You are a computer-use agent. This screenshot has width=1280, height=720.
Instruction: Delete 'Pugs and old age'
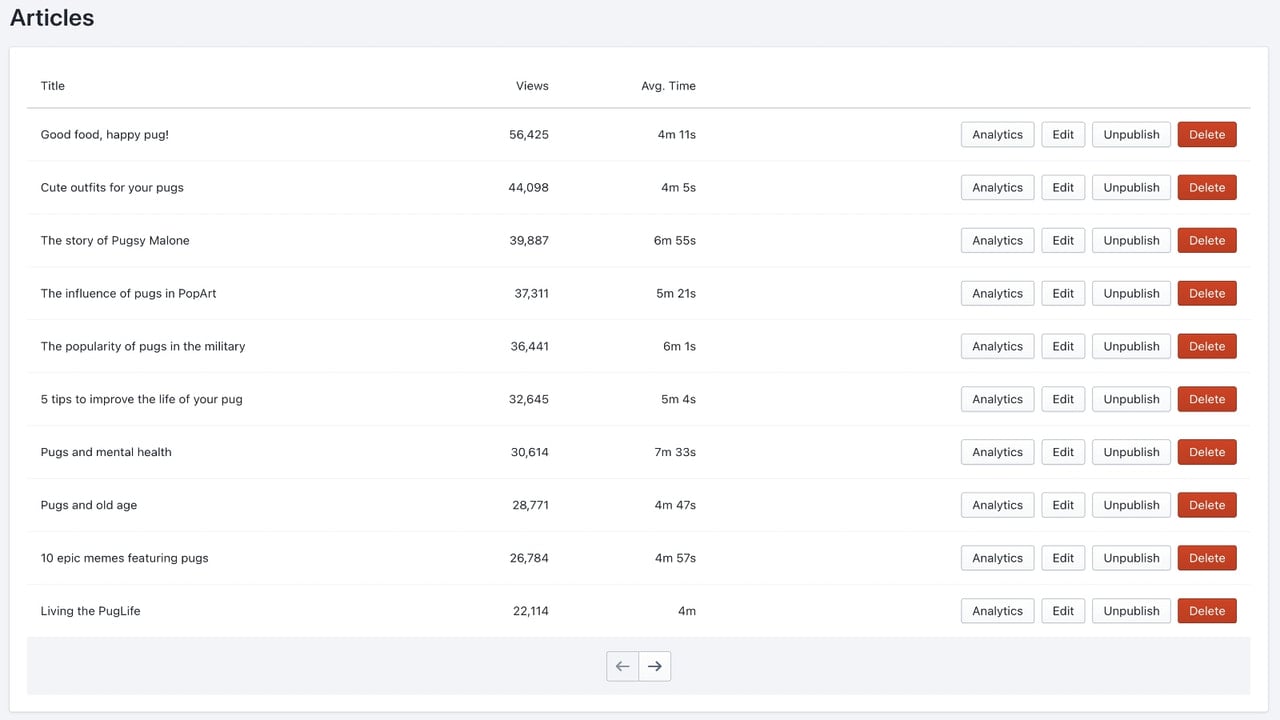(1207, 506)
